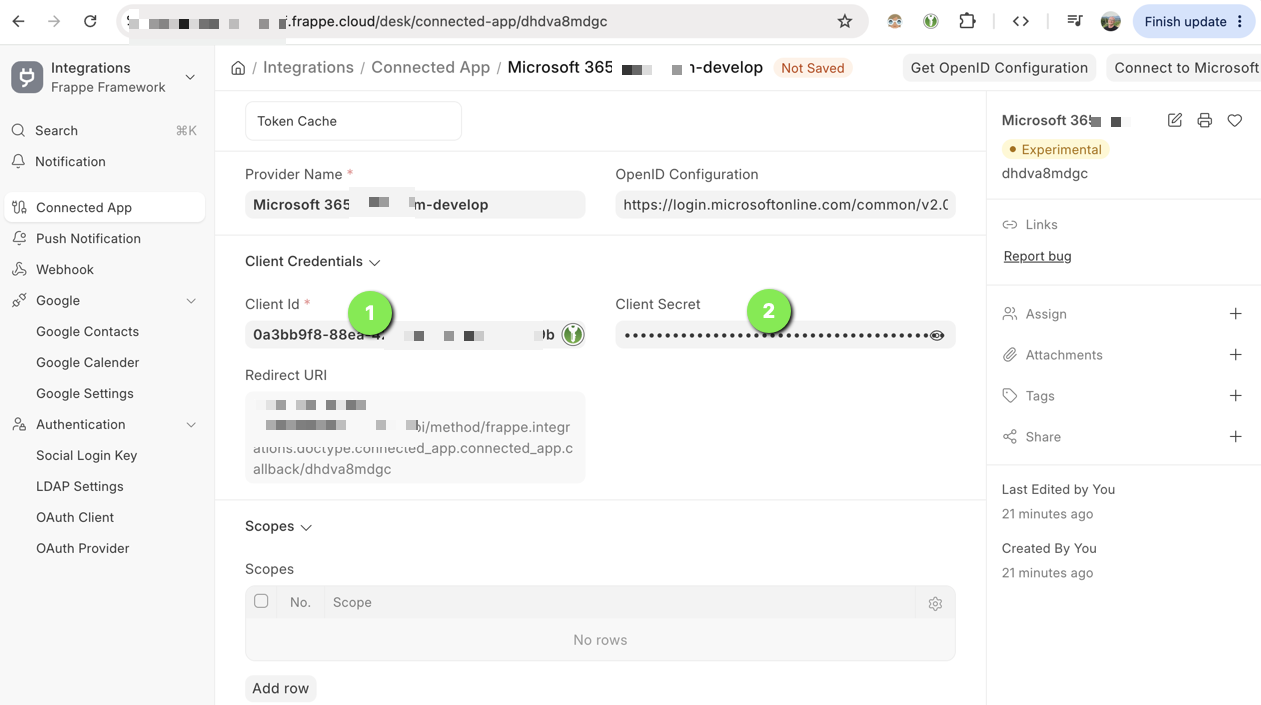Reveal Client Secret with eye icon
The image size is (1261, 705).
click(x=937, y=336)
